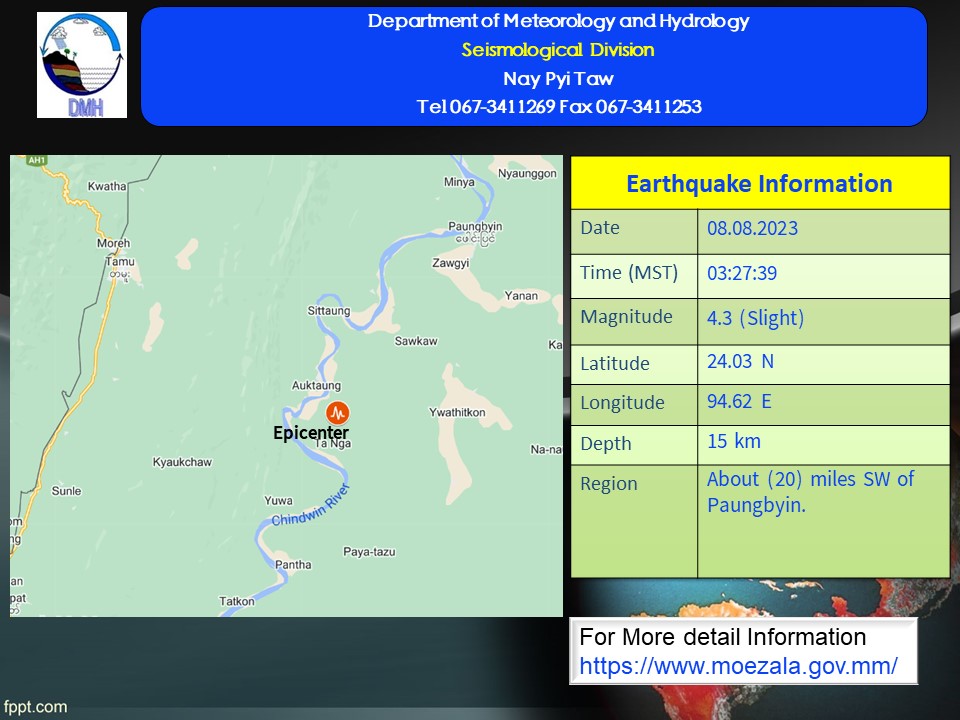The width and height of the screenshot is (960, 720).
Task: Click the 'For More detail Information' text
Action: click(x=722, y=637)
